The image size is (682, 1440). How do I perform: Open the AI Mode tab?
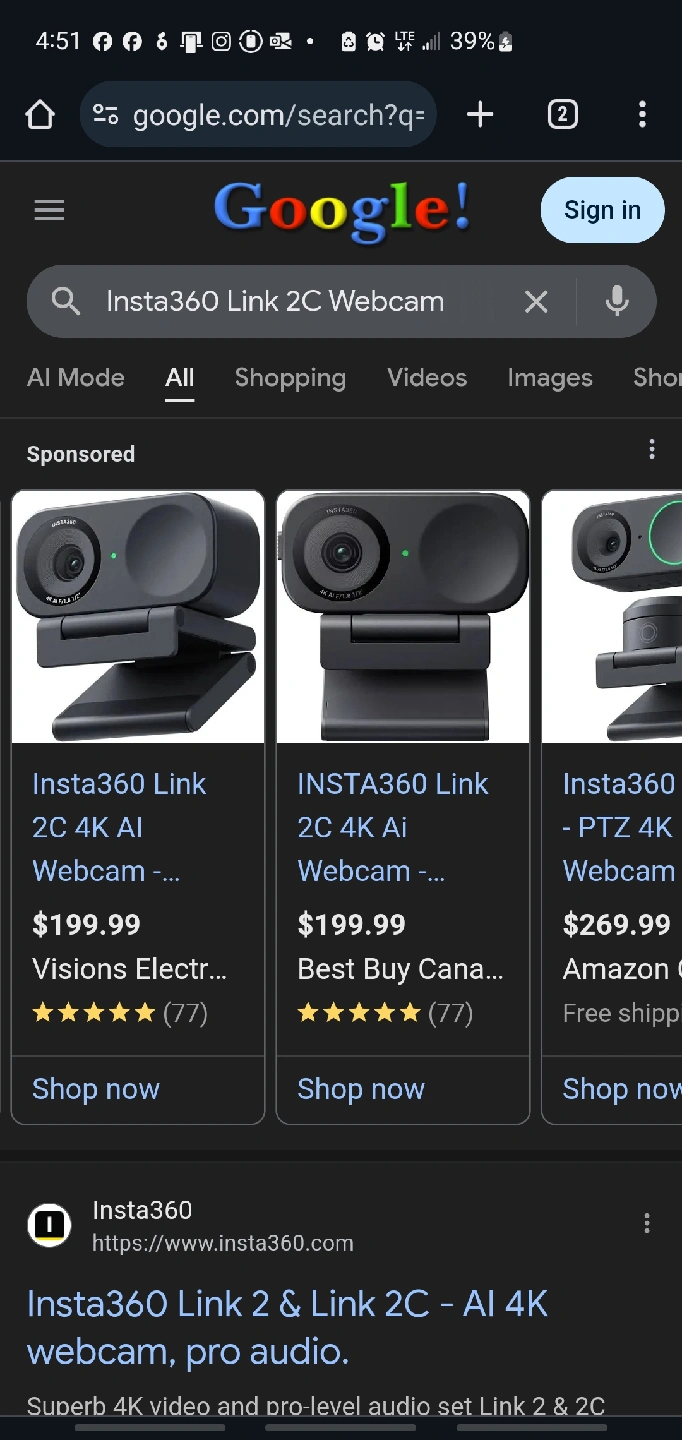coord(76,378)
